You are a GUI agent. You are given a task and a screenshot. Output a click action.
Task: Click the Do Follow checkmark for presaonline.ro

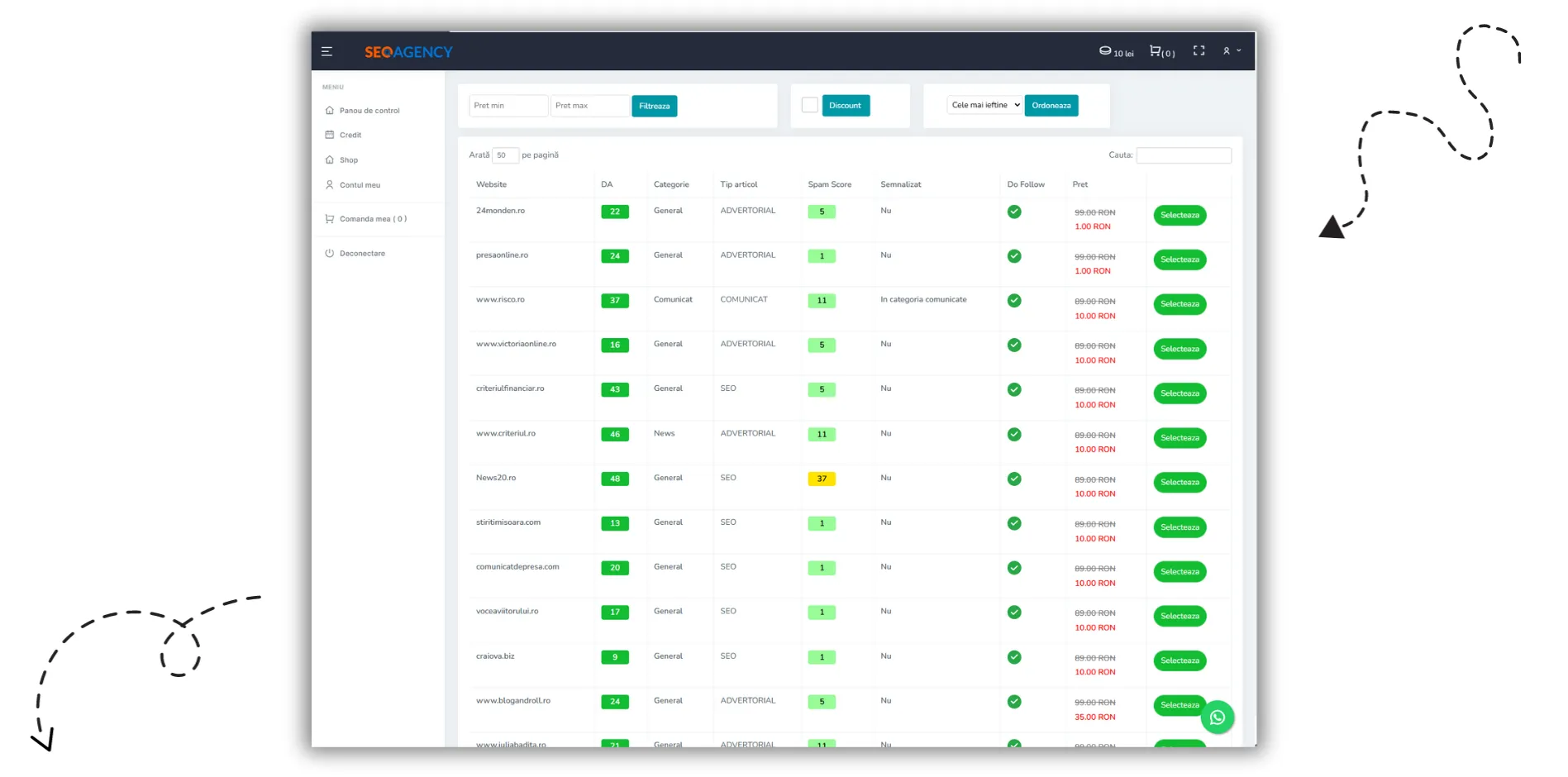point(1014,256)
